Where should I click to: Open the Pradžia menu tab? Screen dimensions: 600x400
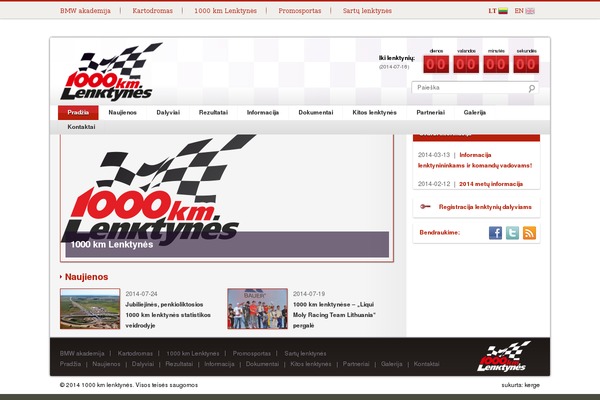tap(78, 113)
